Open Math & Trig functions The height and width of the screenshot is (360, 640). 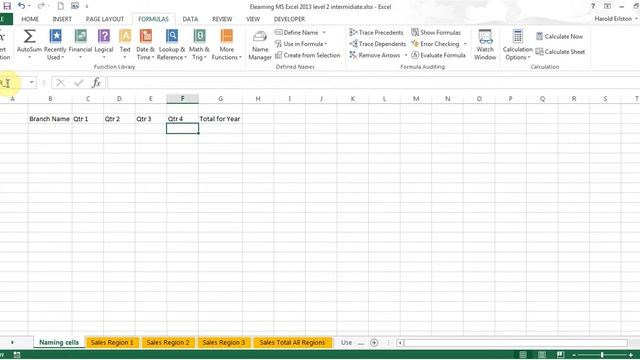pyautogui.click(x=199, y=44)
